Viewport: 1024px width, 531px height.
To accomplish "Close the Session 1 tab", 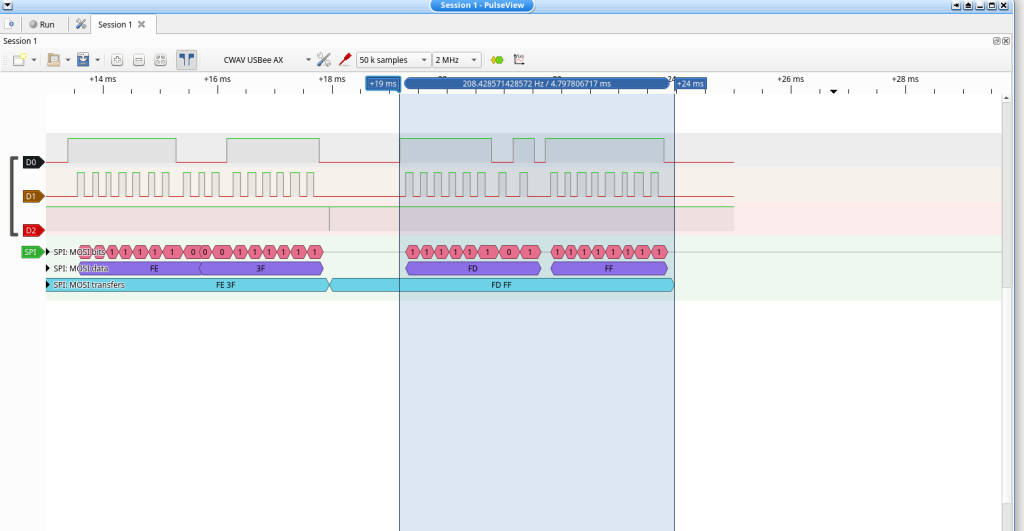I will coord(141,24).
